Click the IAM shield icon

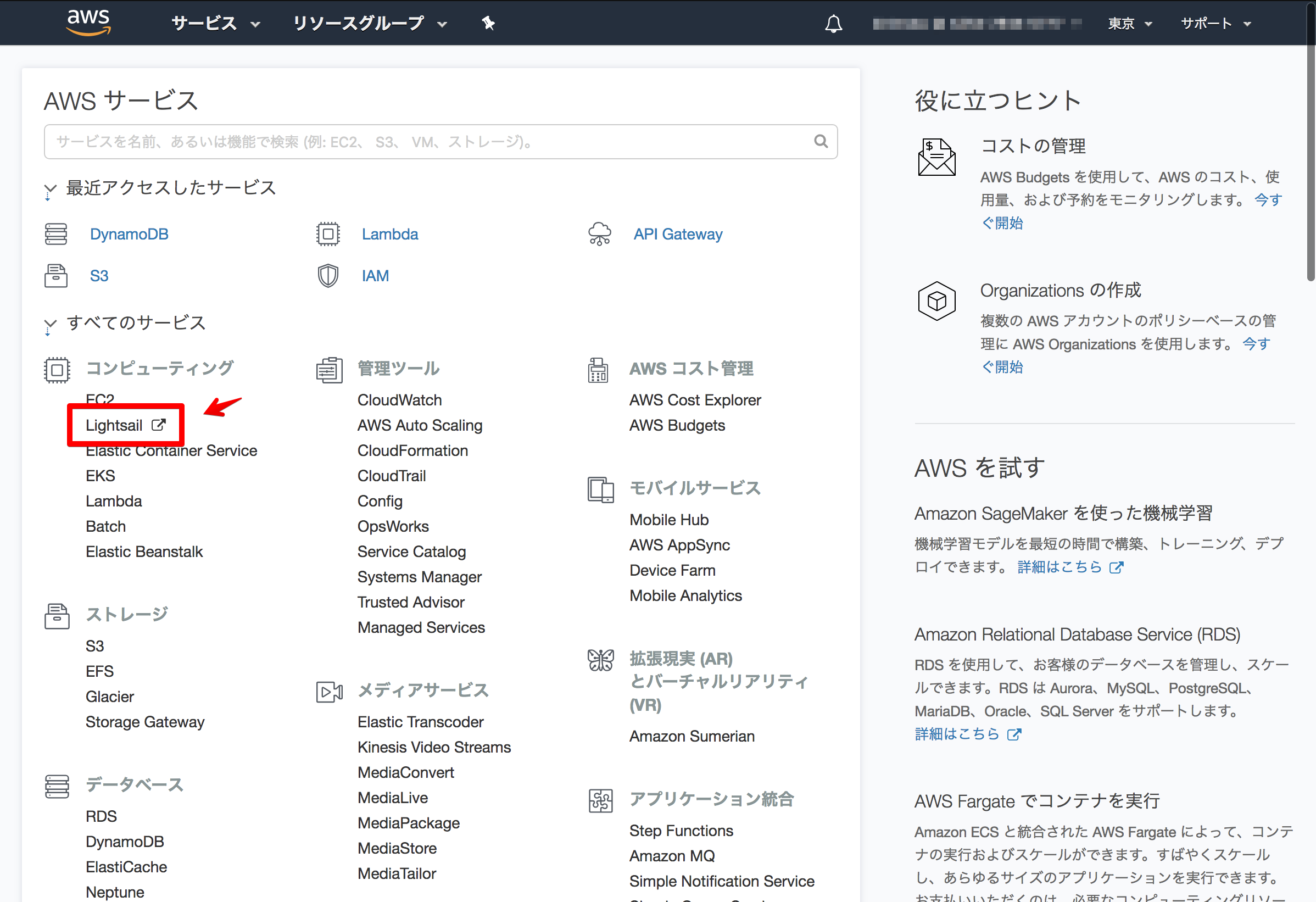tap(328, 276)
